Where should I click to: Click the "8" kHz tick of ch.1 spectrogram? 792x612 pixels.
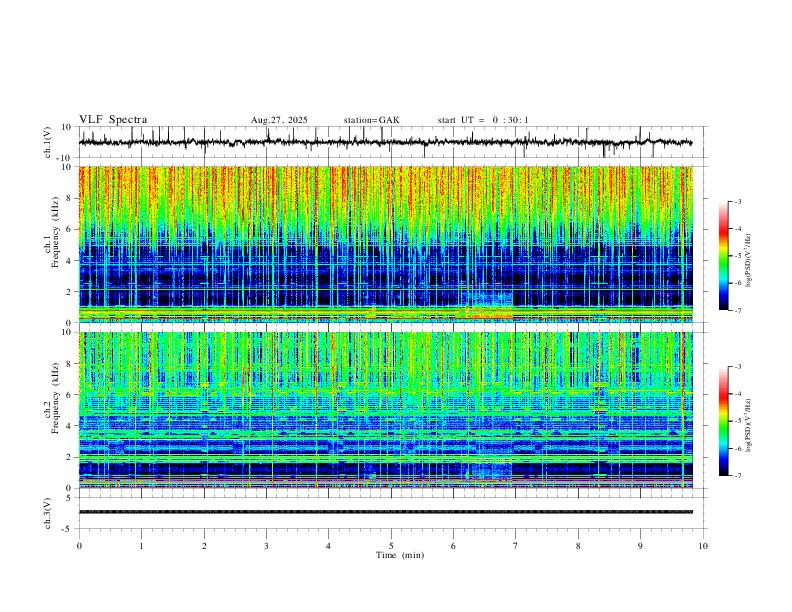70,198
